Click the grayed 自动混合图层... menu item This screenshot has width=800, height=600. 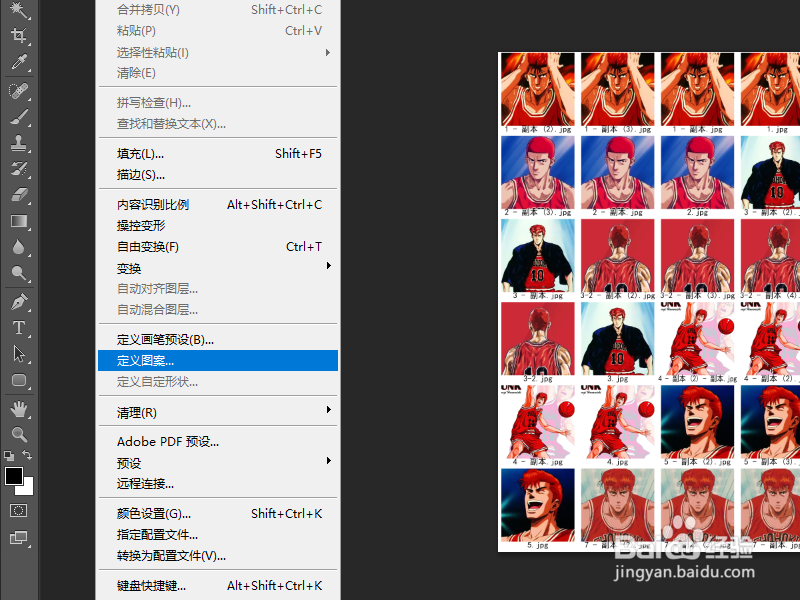click(x=218, y=310)
